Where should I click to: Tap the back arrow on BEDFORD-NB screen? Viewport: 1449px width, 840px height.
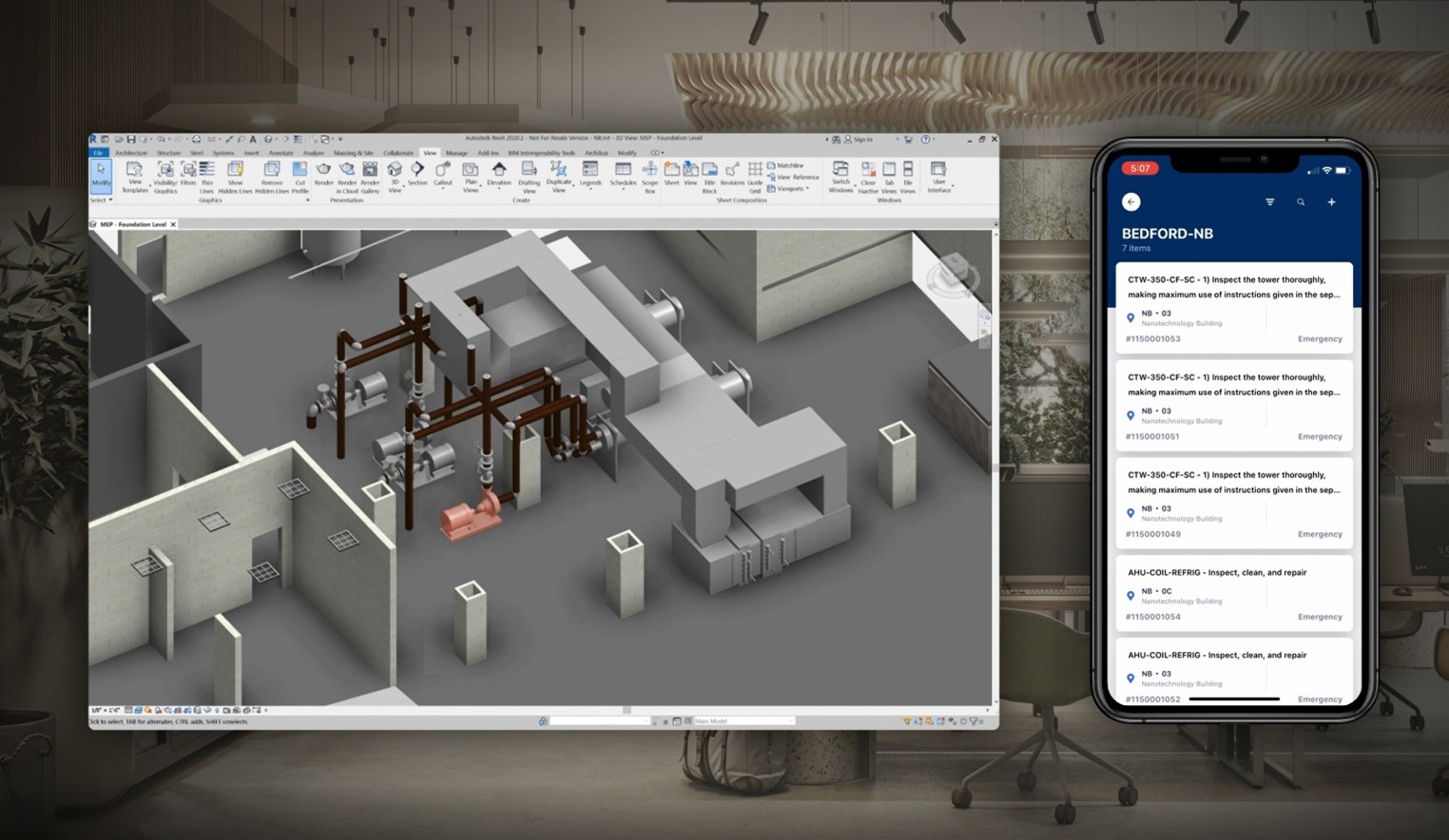tap(1130, 201)
